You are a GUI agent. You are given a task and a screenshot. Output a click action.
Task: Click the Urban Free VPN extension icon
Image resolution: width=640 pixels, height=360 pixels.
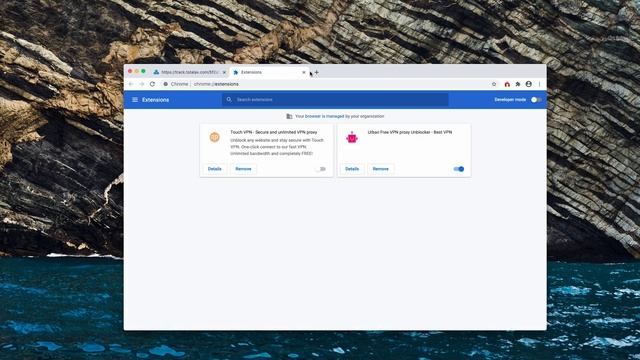pyautogui.click(x=352, y=137)
